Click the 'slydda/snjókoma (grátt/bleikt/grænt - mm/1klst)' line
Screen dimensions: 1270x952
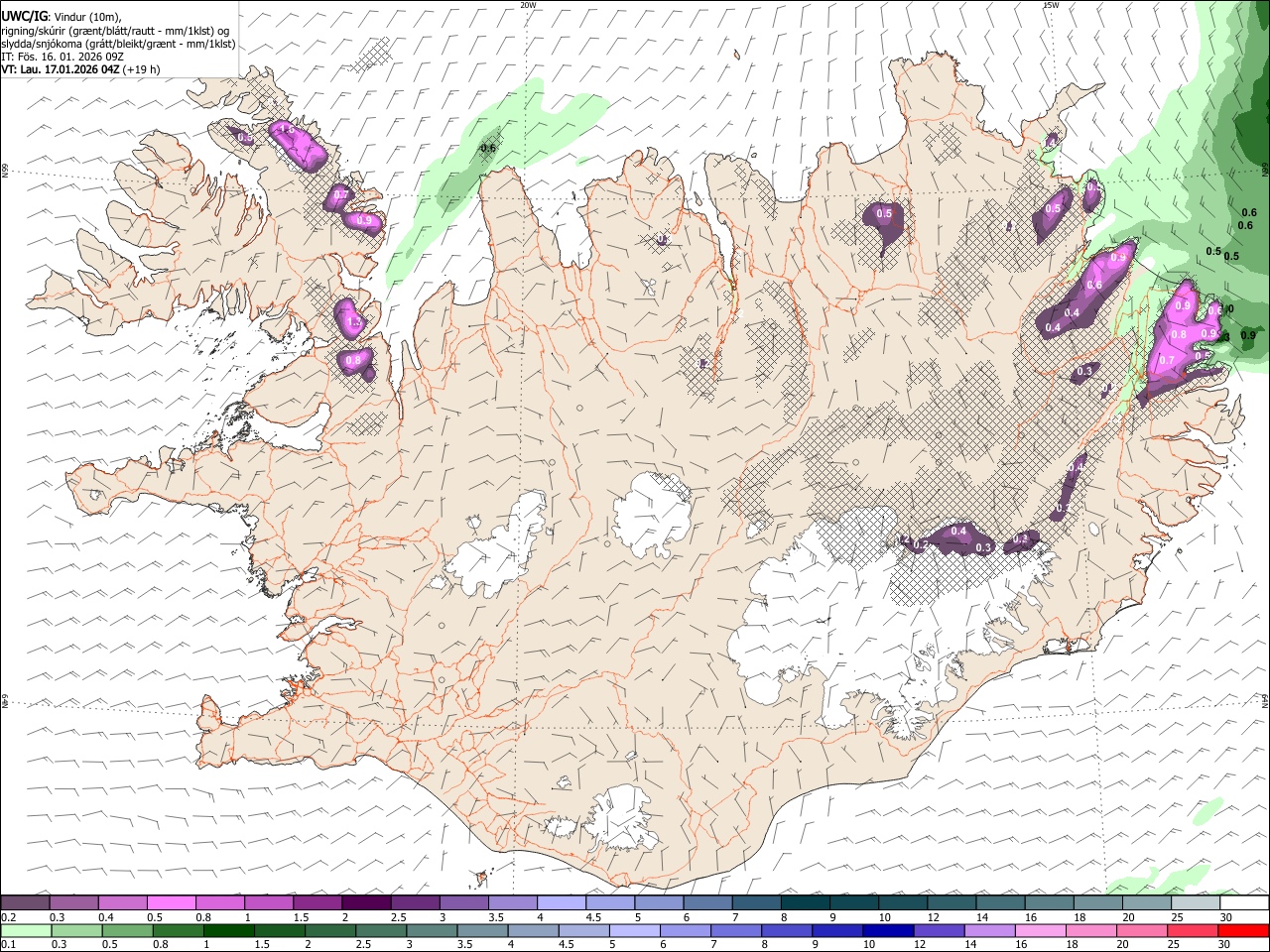(x=118, y=44)
